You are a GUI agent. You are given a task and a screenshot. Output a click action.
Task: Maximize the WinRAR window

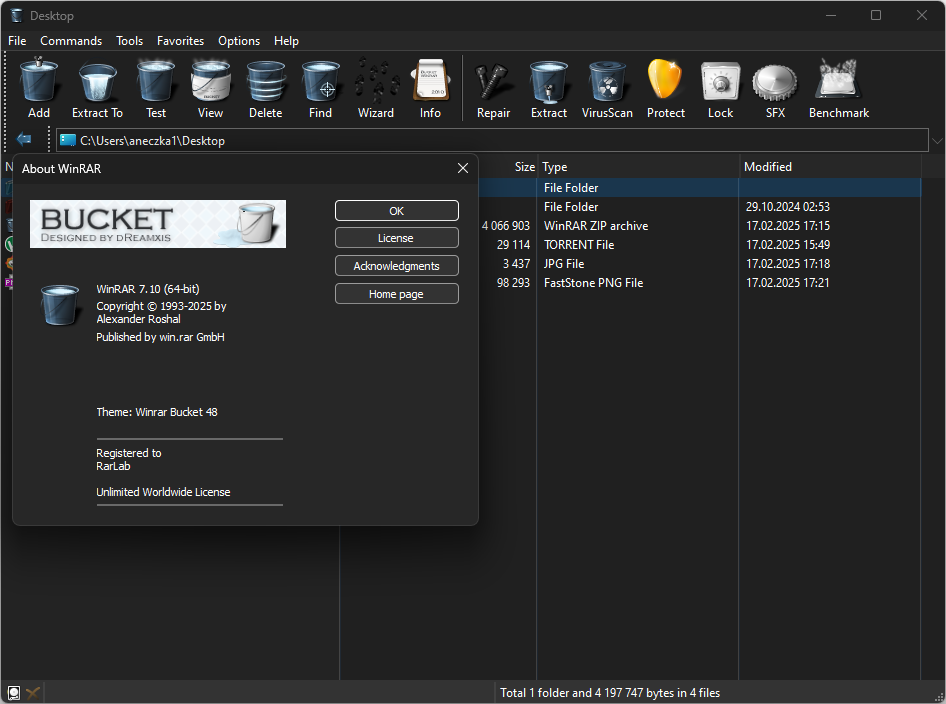[876, 15]
